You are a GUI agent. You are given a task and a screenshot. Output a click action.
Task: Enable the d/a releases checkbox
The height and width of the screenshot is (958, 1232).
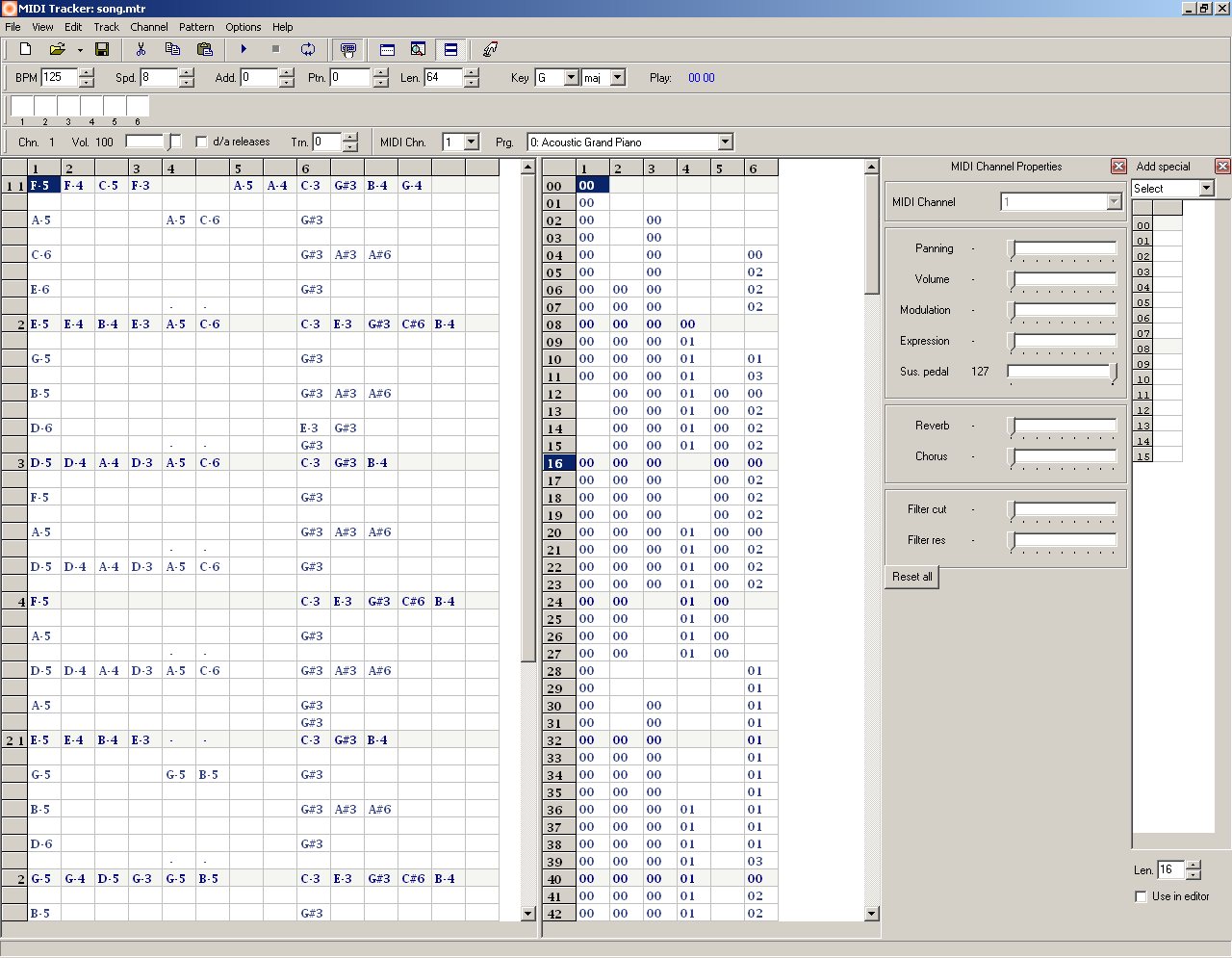pos(200,142)
